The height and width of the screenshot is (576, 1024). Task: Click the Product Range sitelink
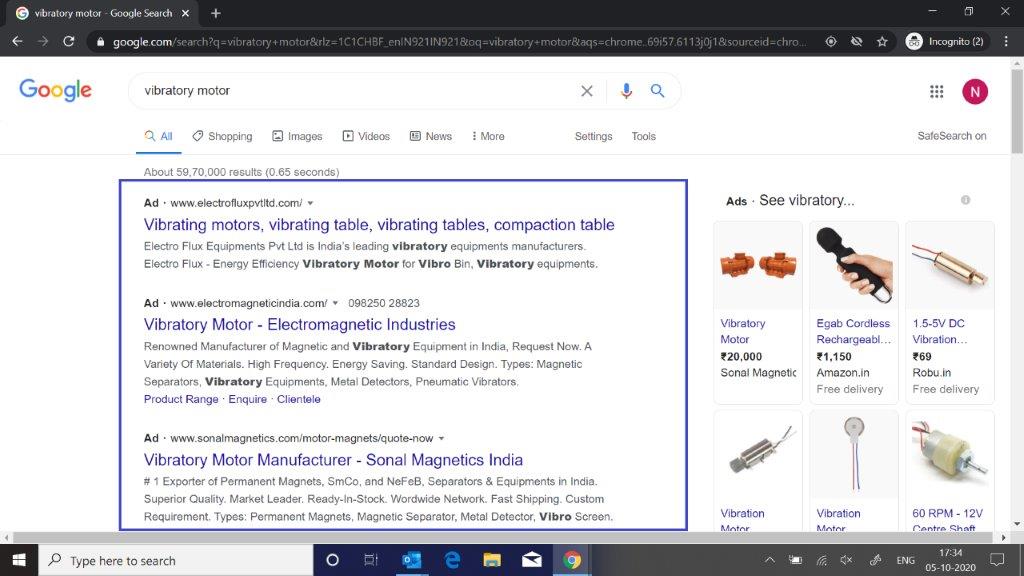point(180,399)
